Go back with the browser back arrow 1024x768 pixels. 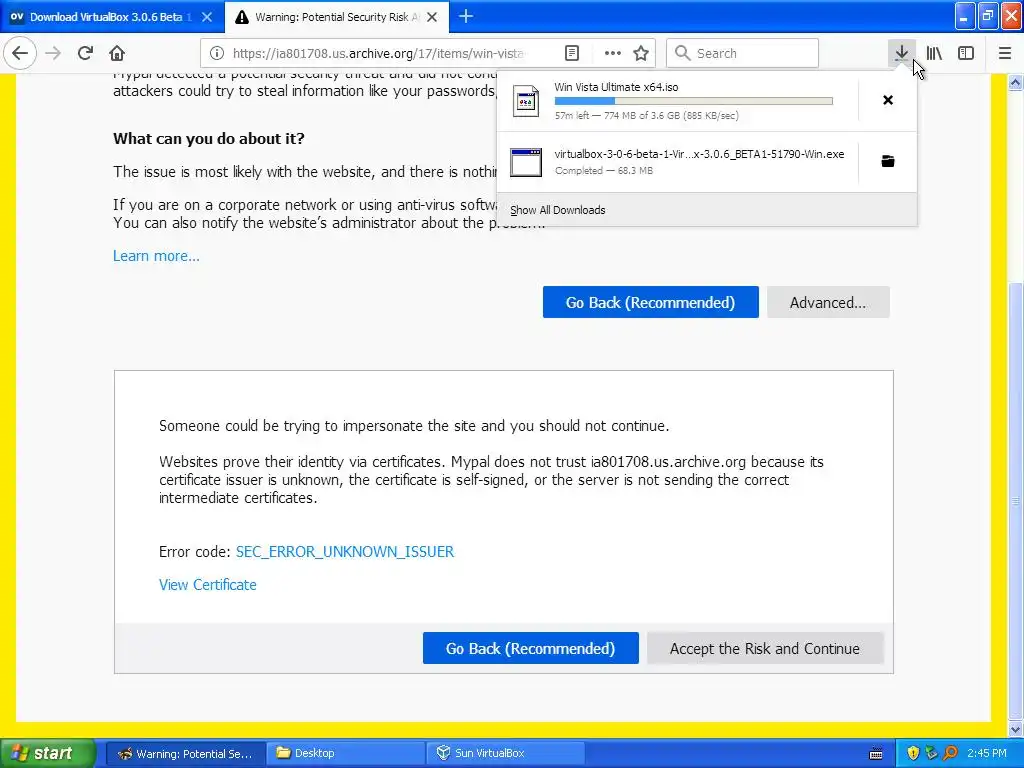(x=20, y=53)
